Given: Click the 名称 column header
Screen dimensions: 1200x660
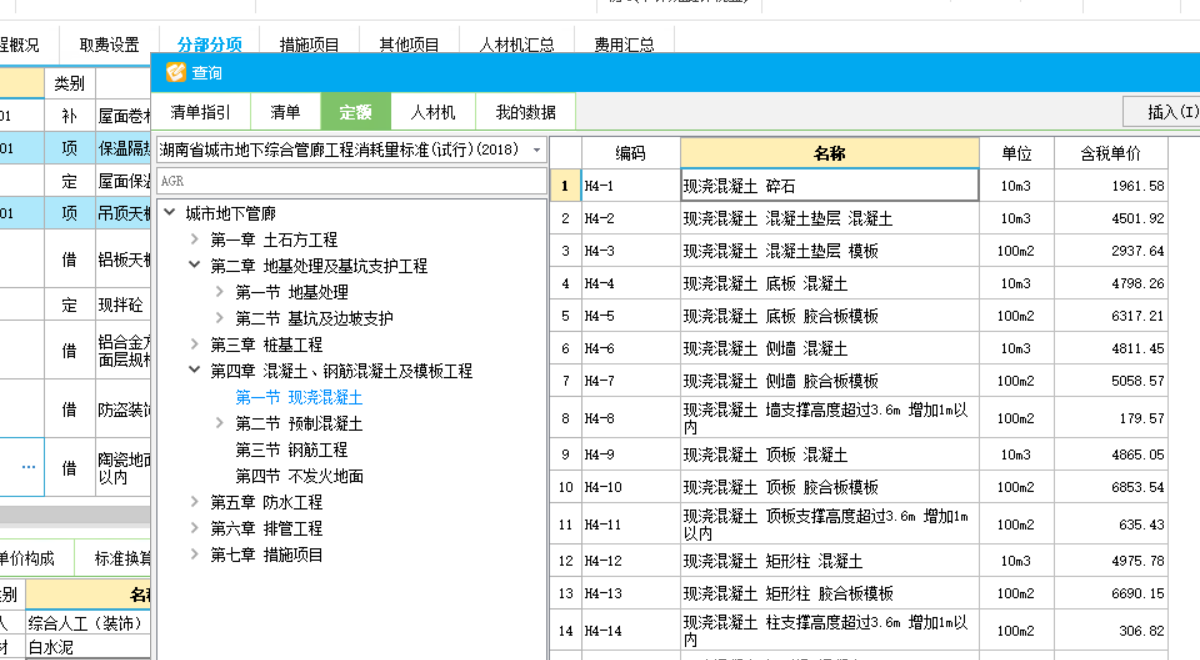Looking at the screenshot, I should [830, 153].
